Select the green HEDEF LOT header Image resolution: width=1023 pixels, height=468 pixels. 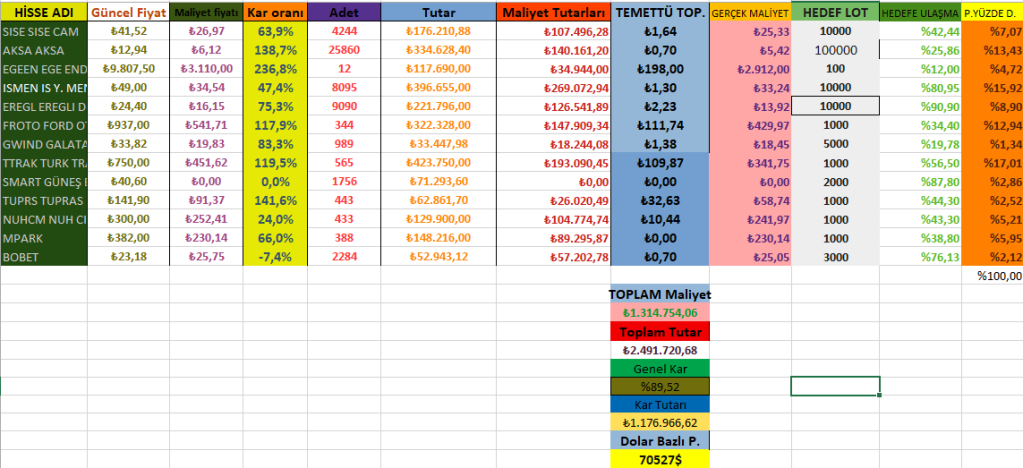(x=834, y=14)
